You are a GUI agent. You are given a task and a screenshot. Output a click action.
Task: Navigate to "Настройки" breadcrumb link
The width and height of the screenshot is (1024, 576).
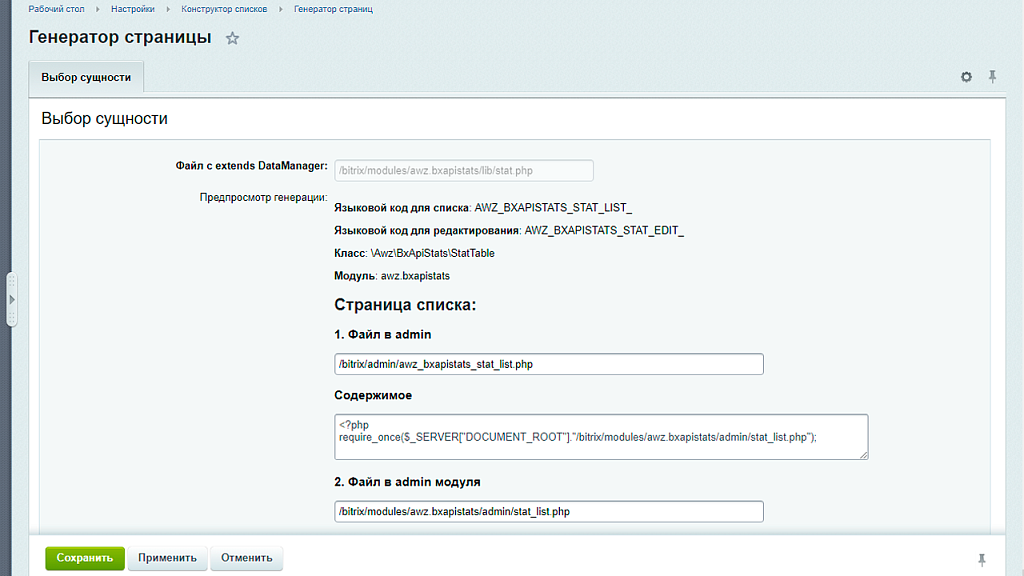(x=135, y=9)
